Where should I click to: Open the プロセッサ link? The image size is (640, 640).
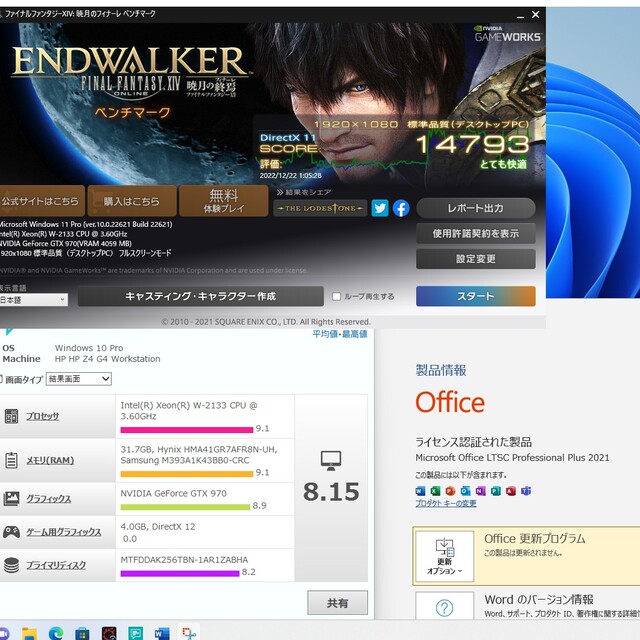42,416
